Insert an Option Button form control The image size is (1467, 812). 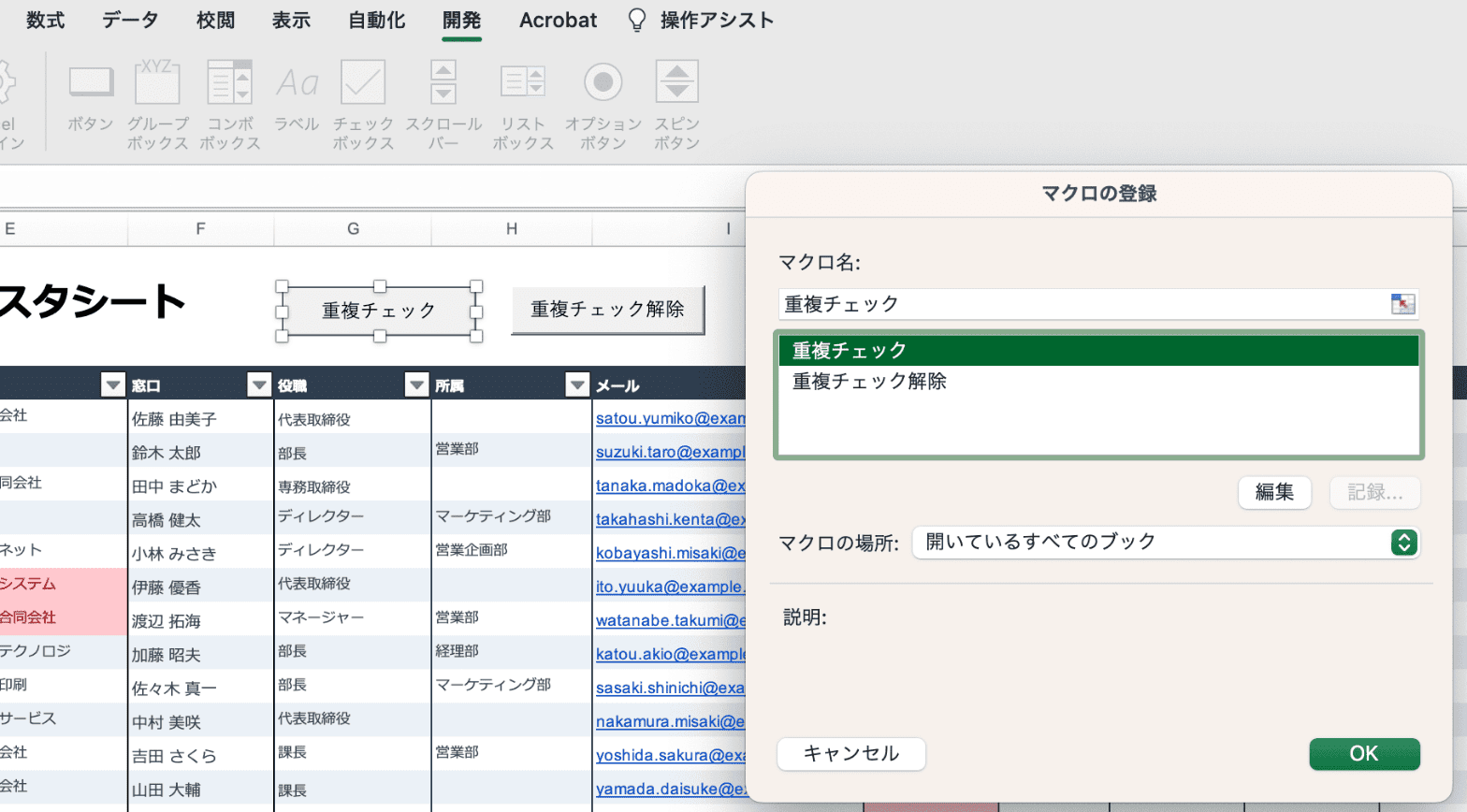coord(603,103)
